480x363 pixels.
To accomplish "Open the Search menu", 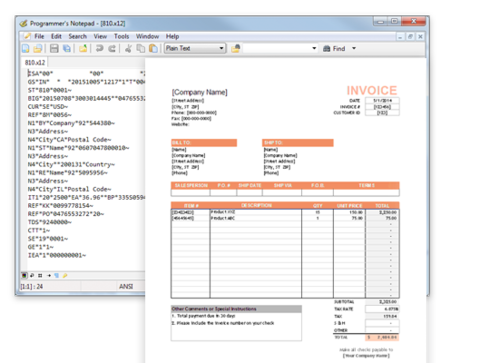I will (x=78, y=36).
